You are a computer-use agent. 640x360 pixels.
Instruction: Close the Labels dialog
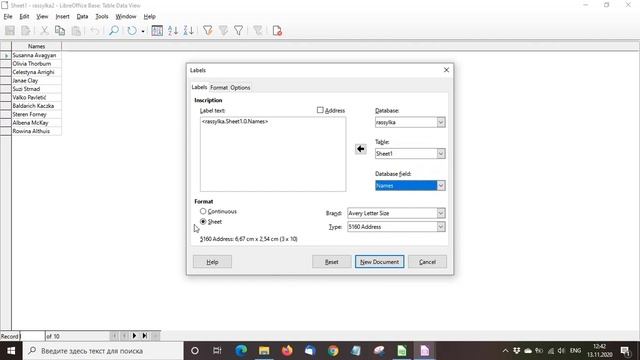coord(446,70)
